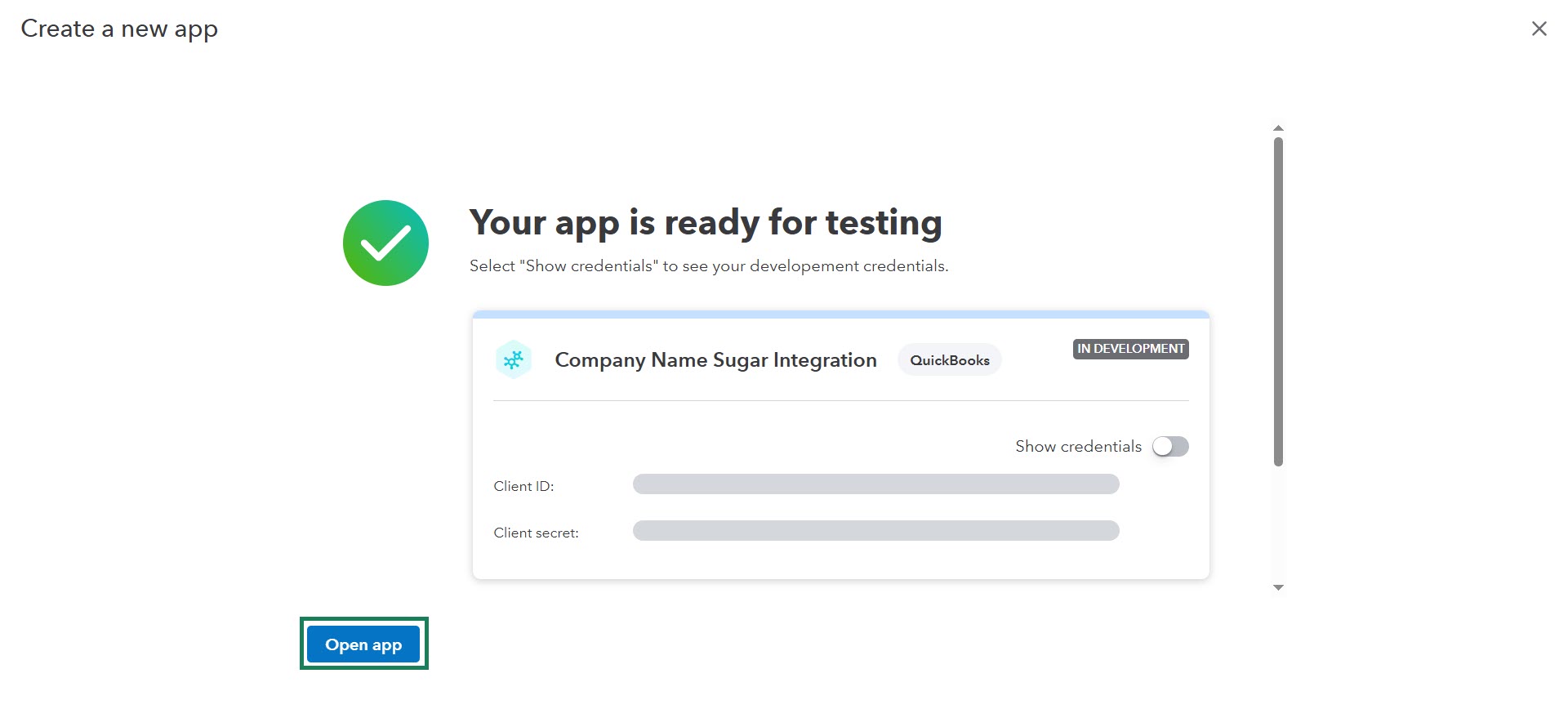Image resolution: width=1568 pixels, height=718 pixels.
Task: Click the Open app button
Action: click(363, 644)
